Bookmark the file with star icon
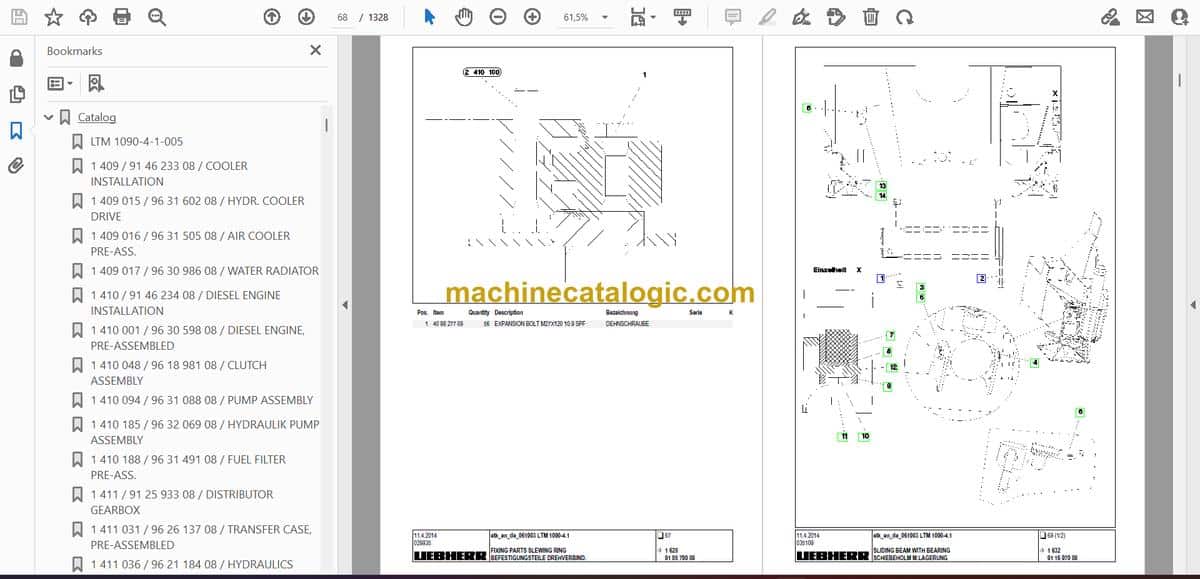Viewport: 1200px width, 579px height. pos(54,17)
